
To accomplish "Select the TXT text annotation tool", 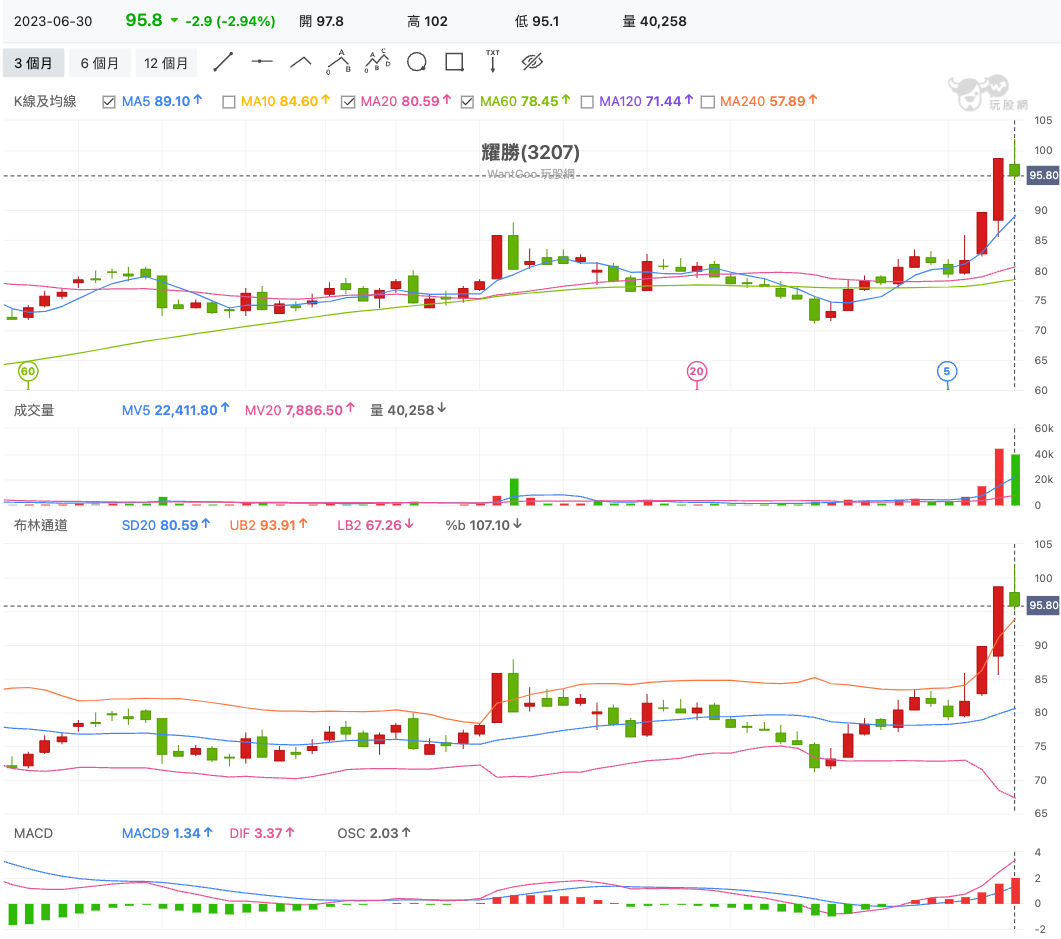I will tap(492, 62).
